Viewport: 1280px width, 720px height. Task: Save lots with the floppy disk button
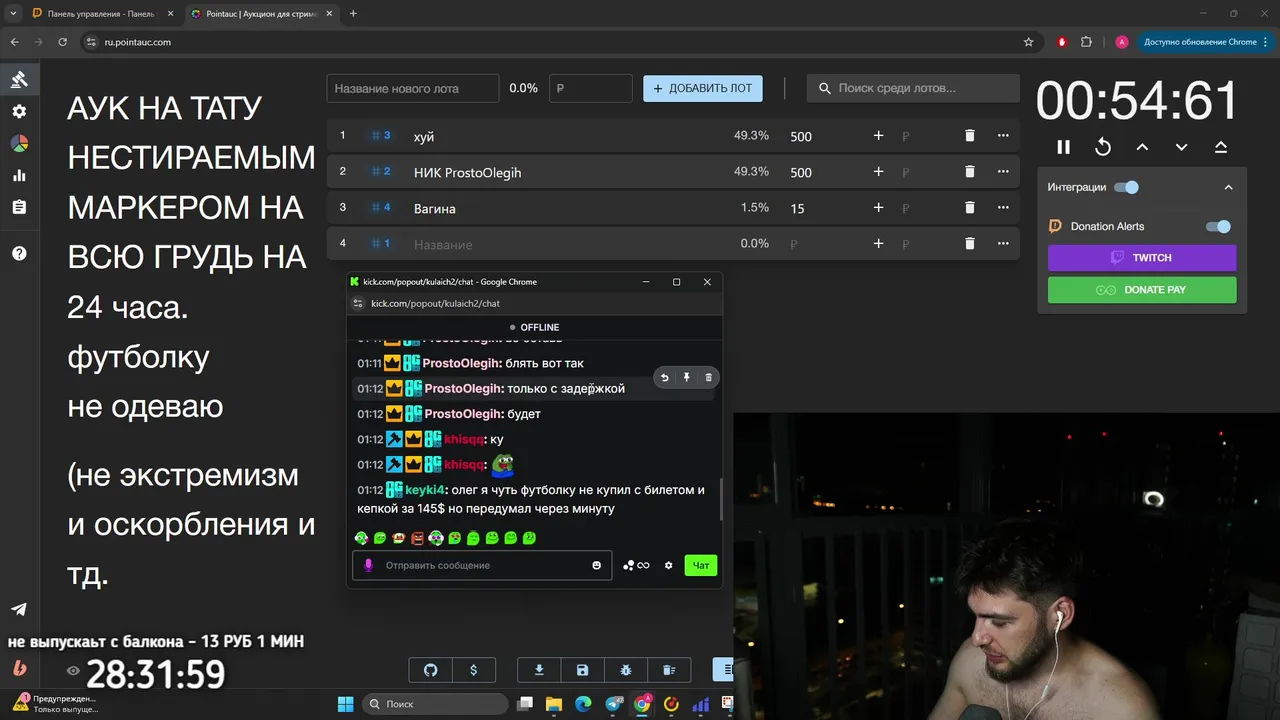pyautogui.click(x=583, y=670)
